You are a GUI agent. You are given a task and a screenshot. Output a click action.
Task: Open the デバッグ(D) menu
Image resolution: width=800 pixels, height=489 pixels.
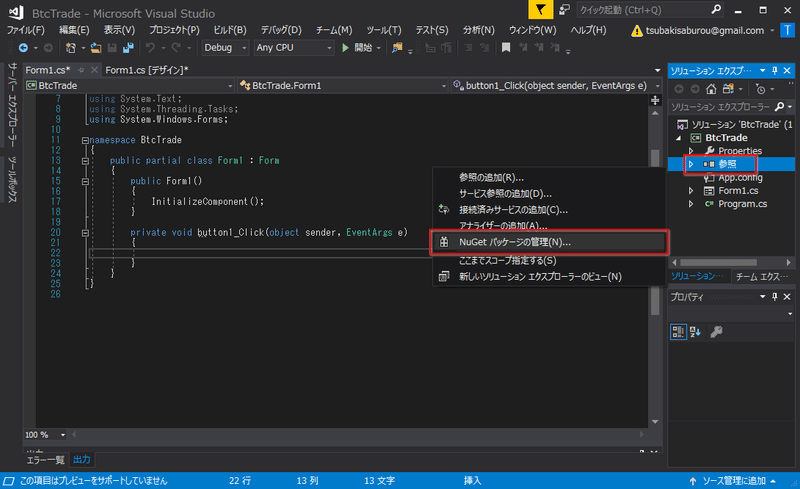click(281, 31)
